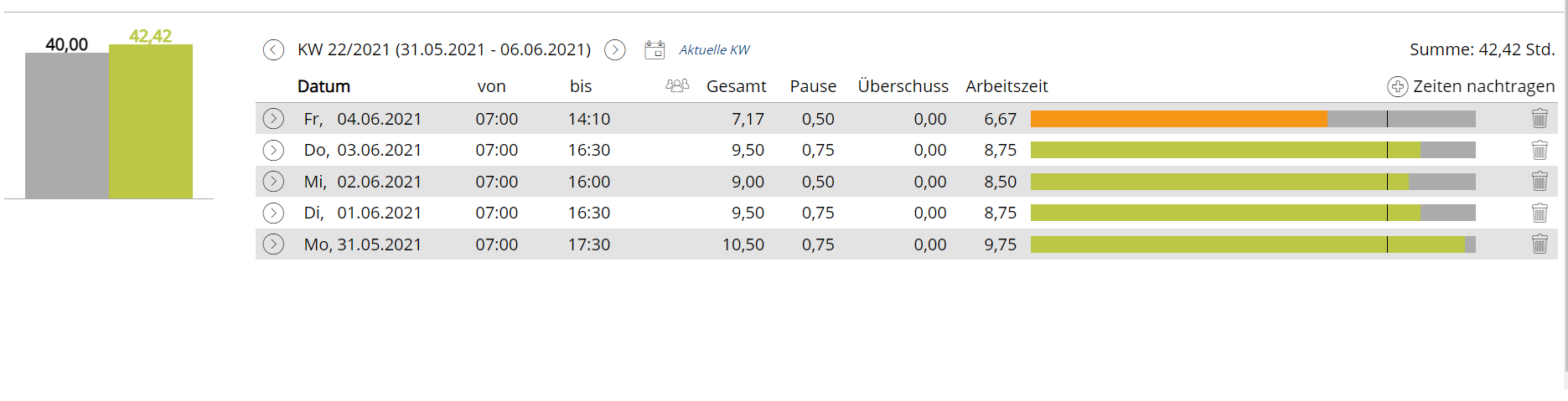Click Zeiten nachtragen text button

tap(1483, 86)
